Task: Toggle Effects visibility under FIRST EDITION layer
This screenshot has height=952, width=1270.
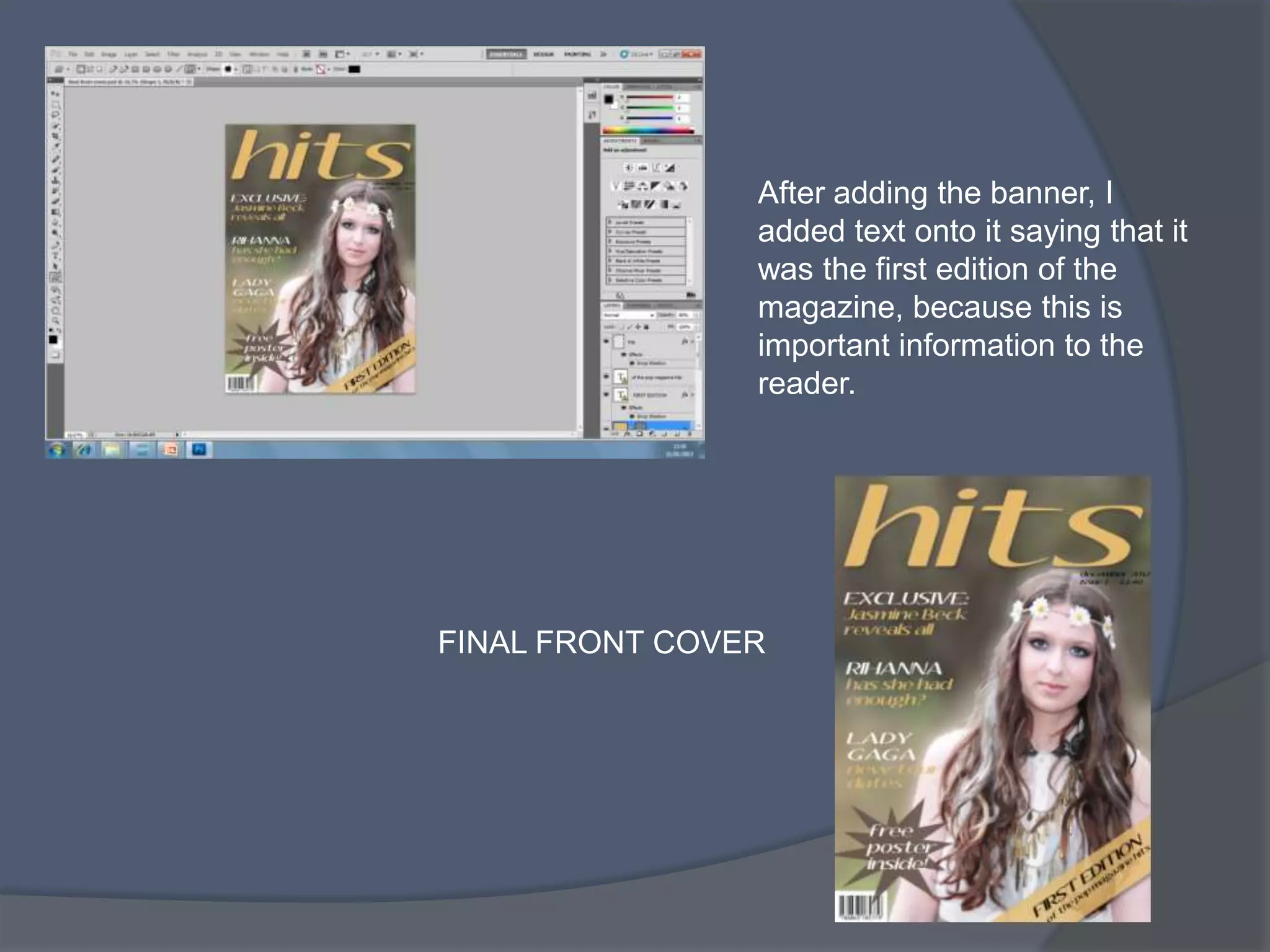Action: 624,408
